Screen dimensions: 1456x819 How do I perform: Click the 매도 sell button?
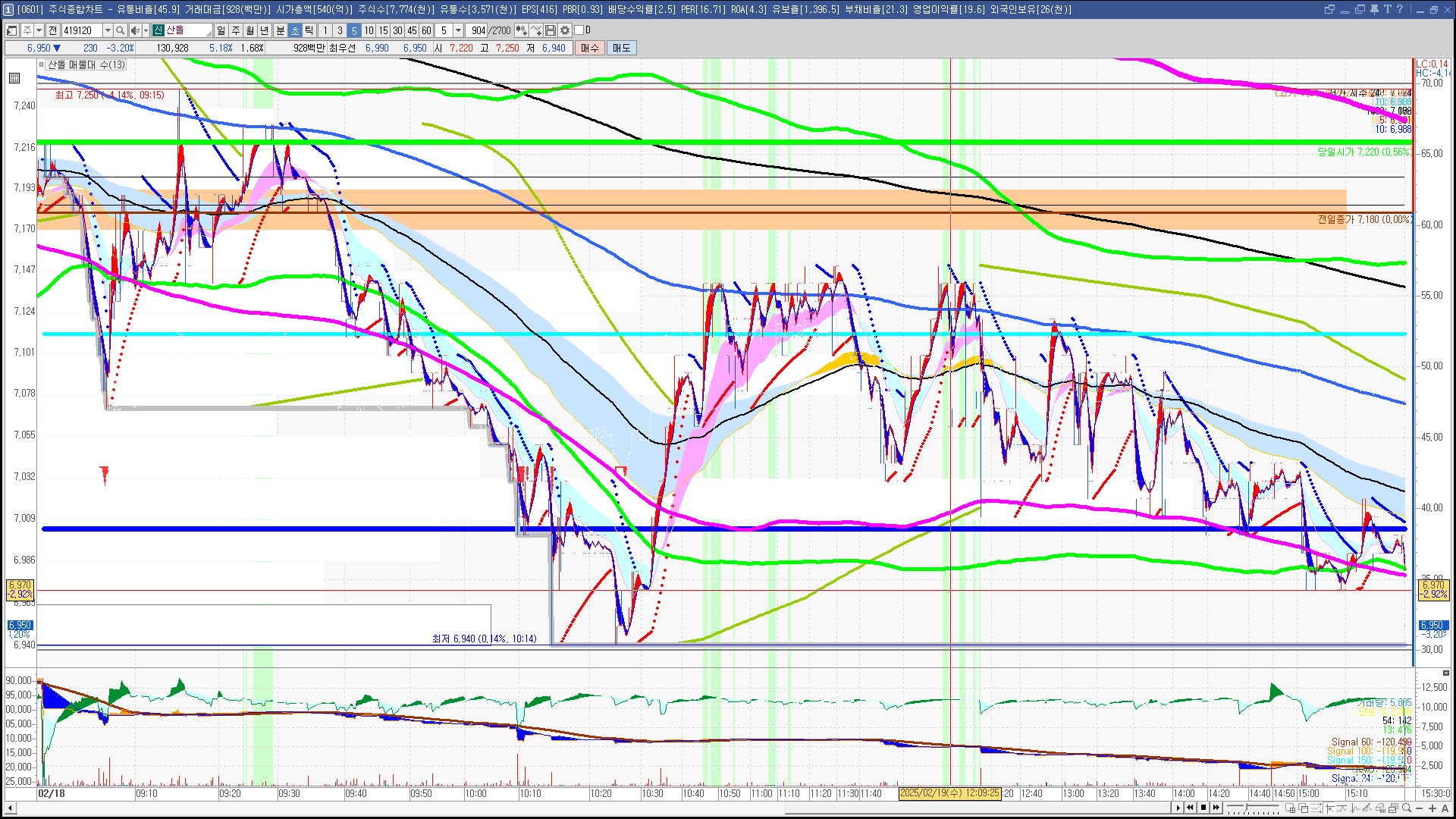click(x=622, y=48)
